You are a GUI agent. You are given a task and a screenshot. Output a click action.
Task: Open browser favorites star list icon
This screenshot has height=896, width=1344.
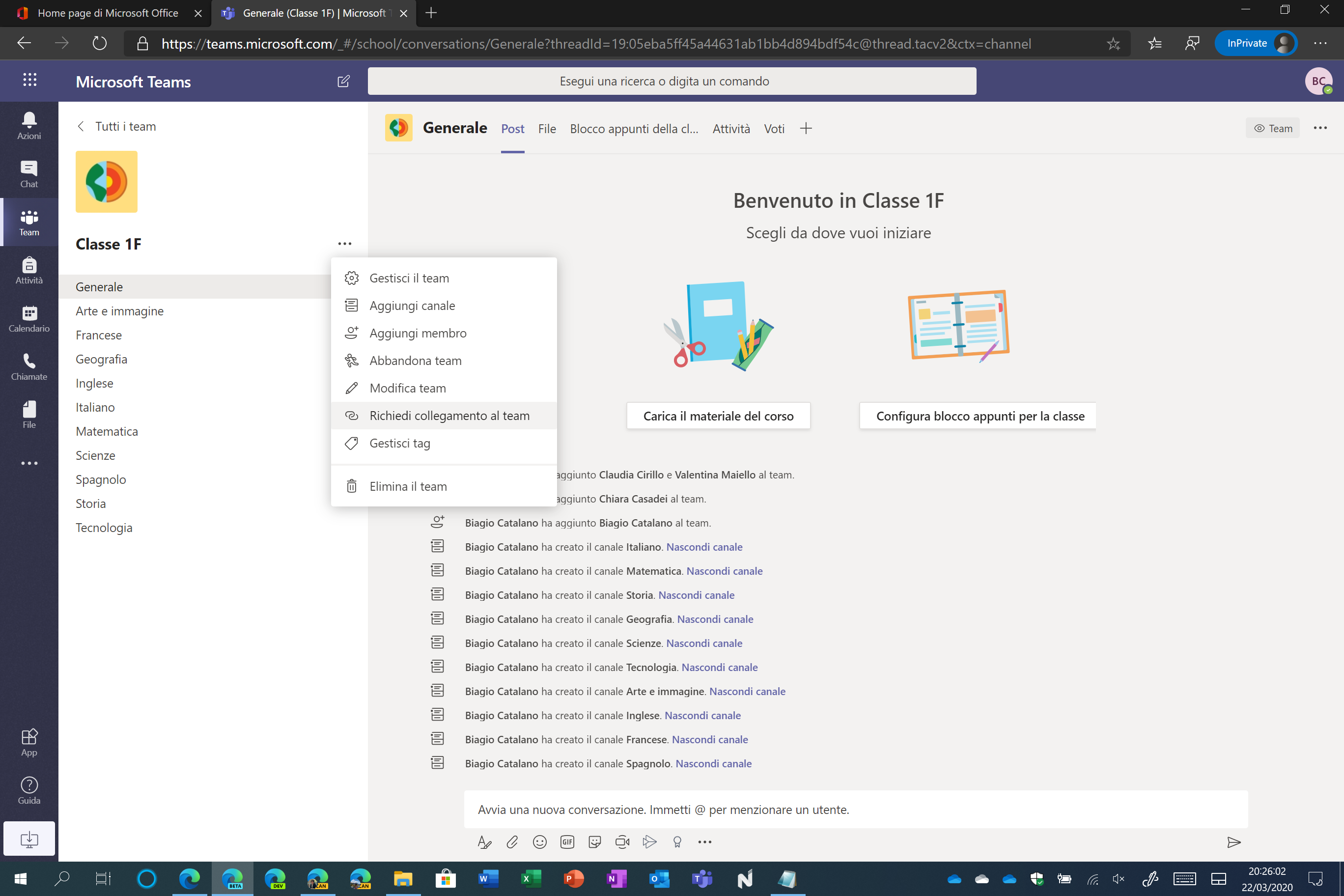(x=1155, y=43)
